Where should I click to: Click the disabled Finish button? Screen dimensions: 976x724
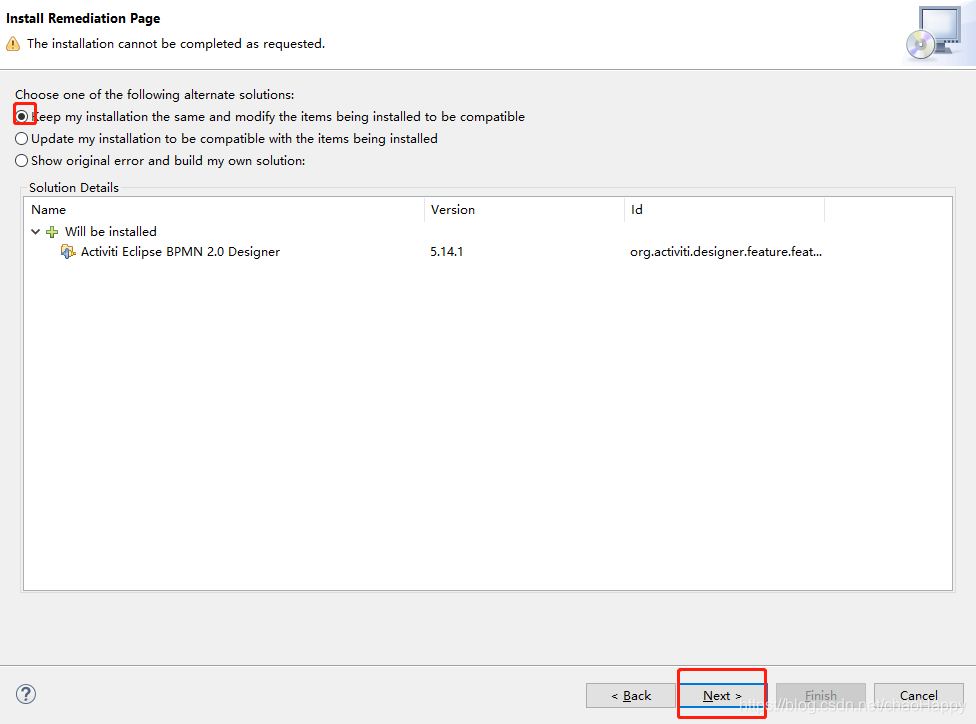pyautogui.click(x=820, y=695)
